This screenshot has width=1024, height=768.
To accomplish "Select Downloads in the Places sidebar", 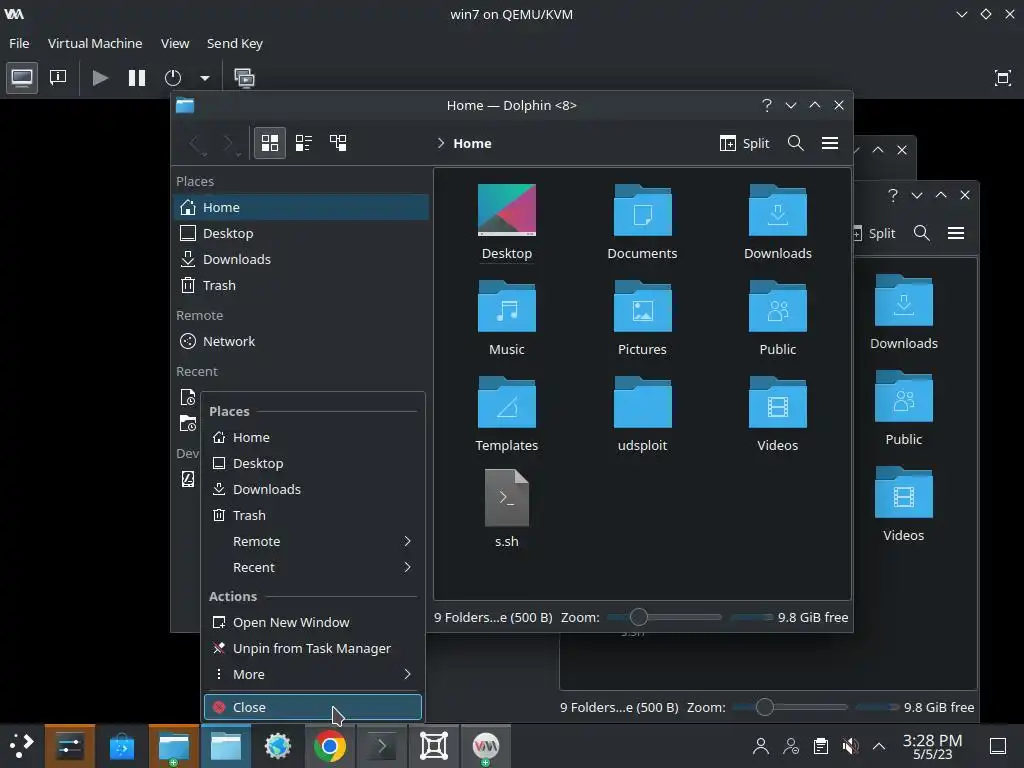I will click(x=302, y=259).
